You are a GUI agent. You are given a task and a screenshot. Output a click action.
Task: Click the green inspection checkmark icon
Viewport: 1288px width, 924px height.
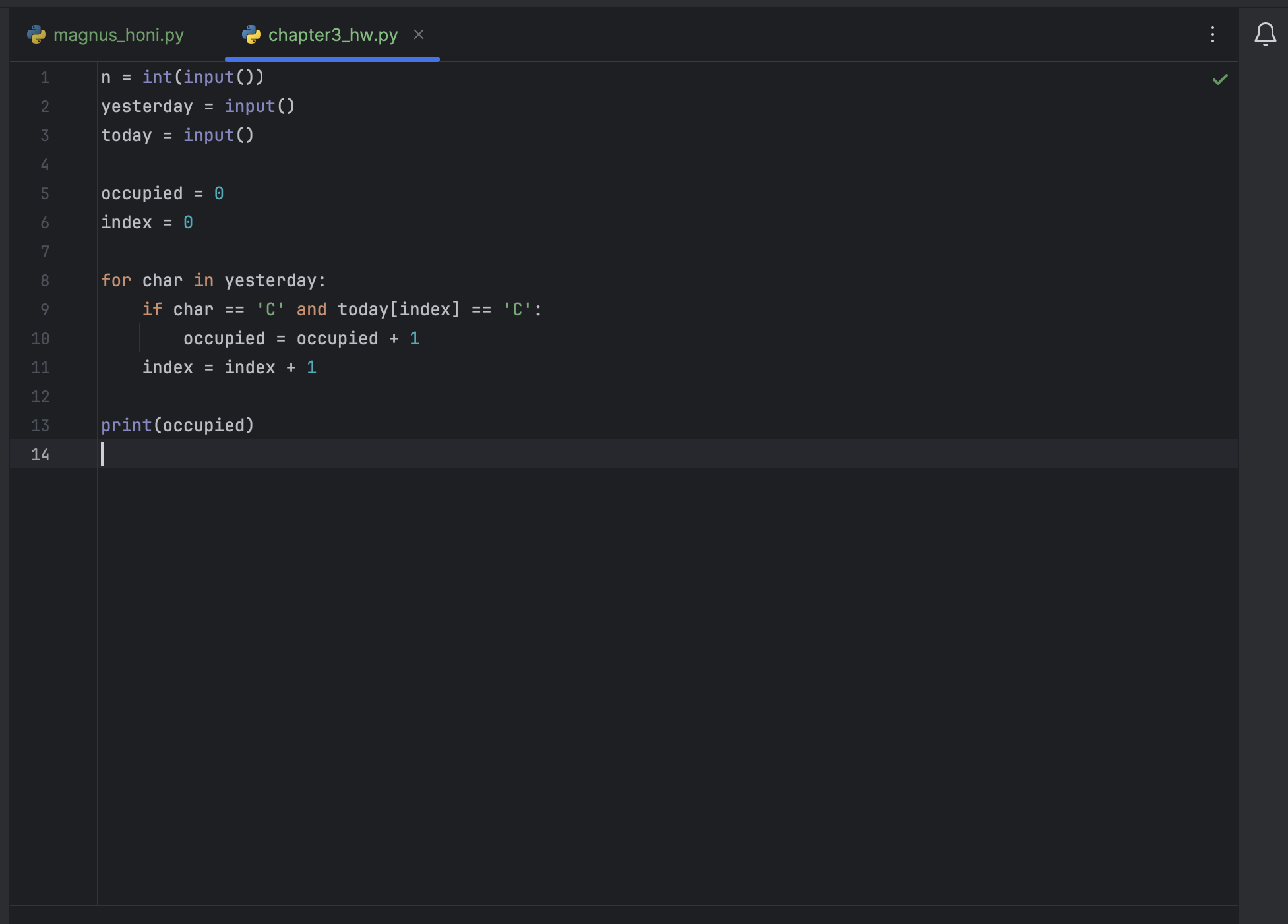point(1219,80)
